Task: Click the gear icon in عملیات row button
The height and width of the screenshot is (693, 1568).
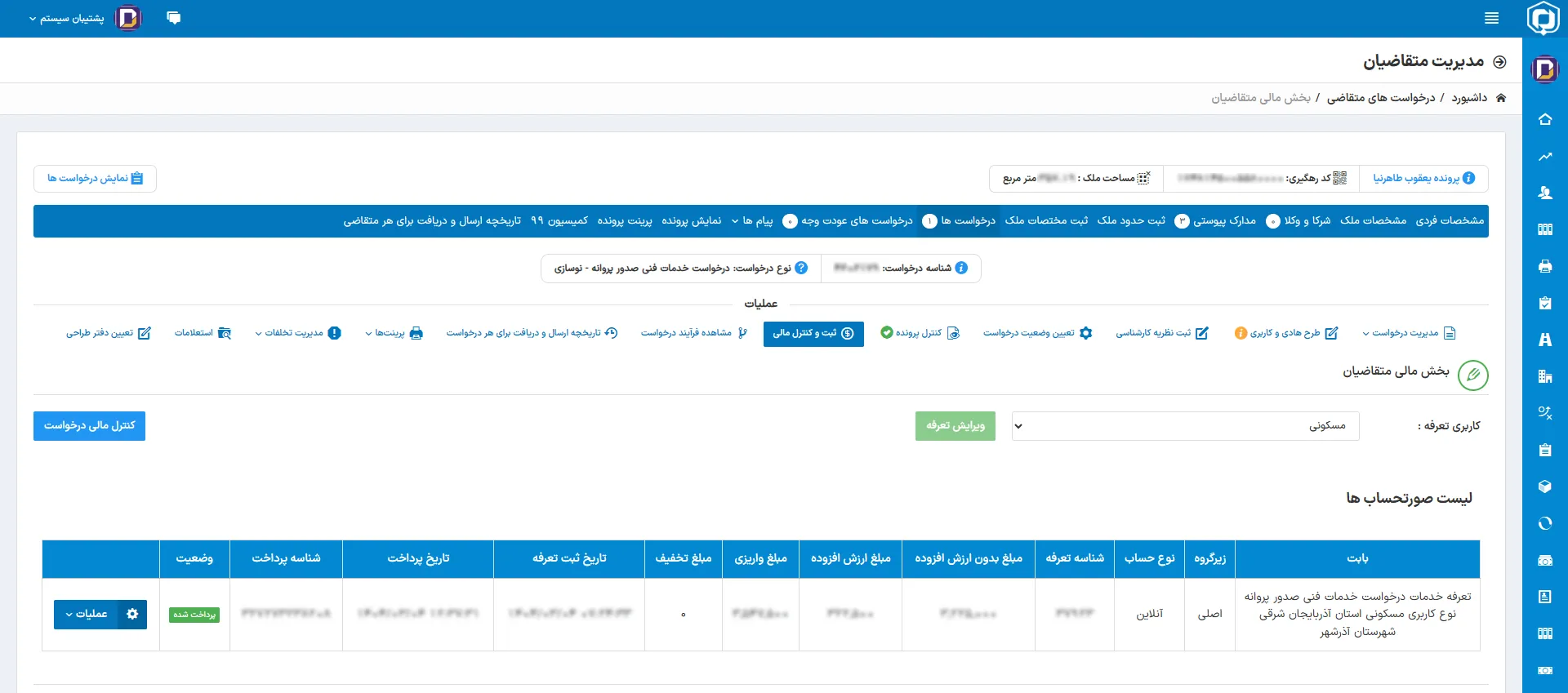Action: [132, 614]
